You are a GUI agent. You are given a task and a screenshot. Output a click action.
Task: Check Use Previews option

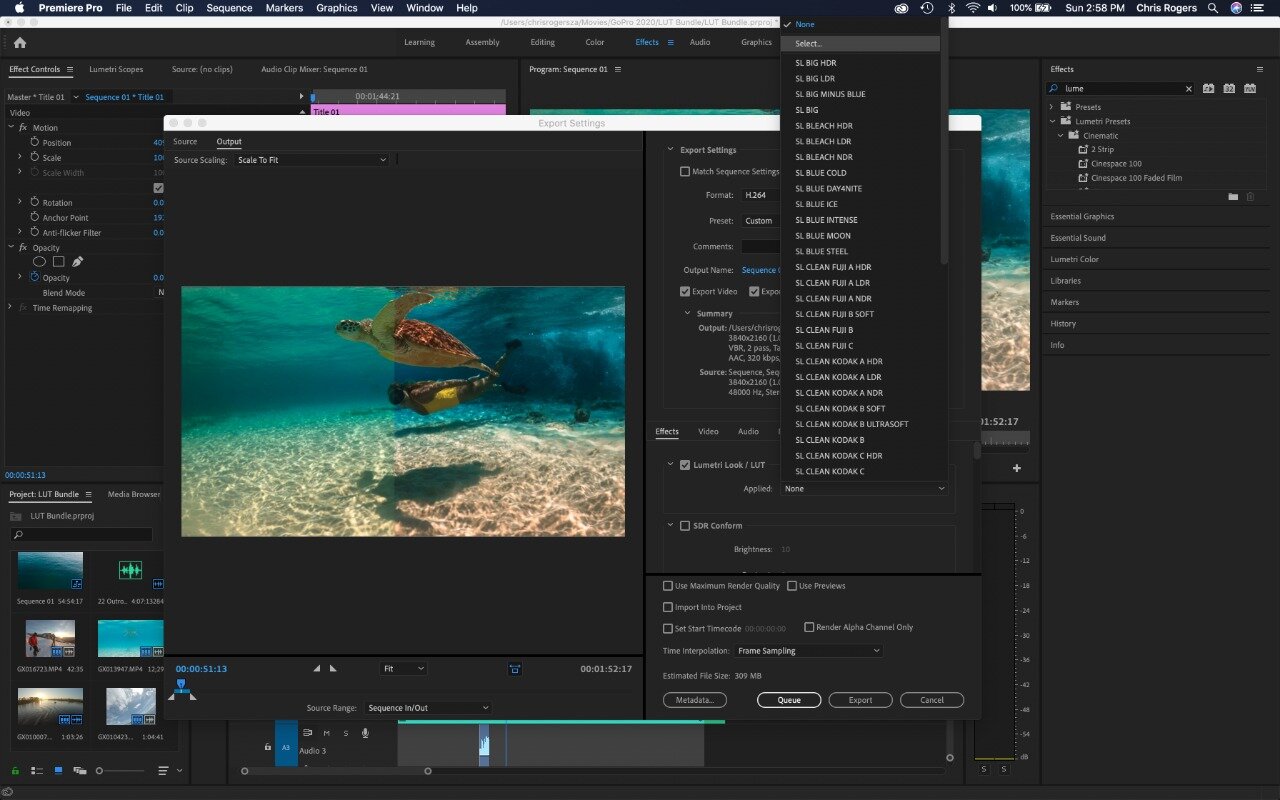(x=792, y=586)
